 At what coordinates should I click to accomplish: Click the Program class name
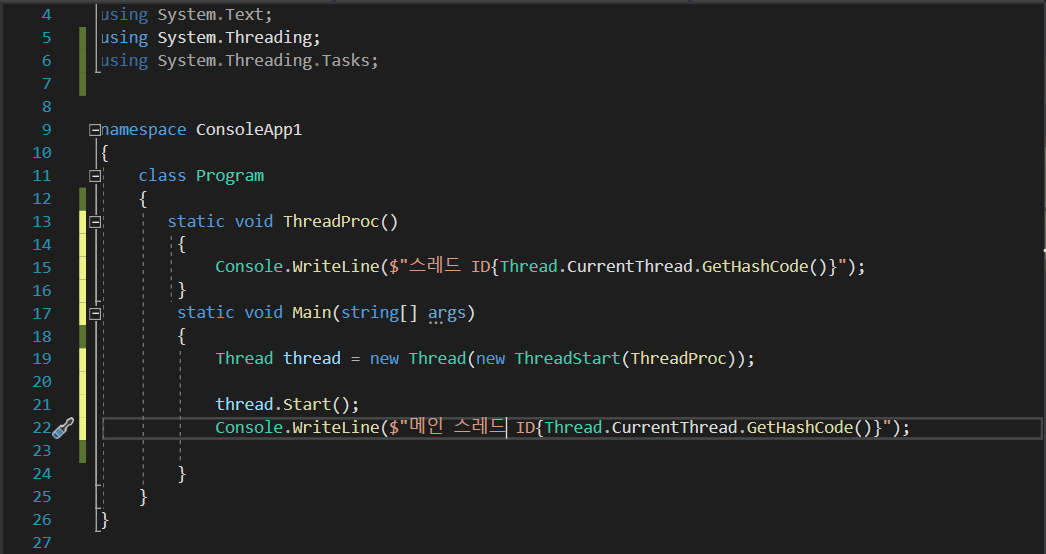coord(230,176)
